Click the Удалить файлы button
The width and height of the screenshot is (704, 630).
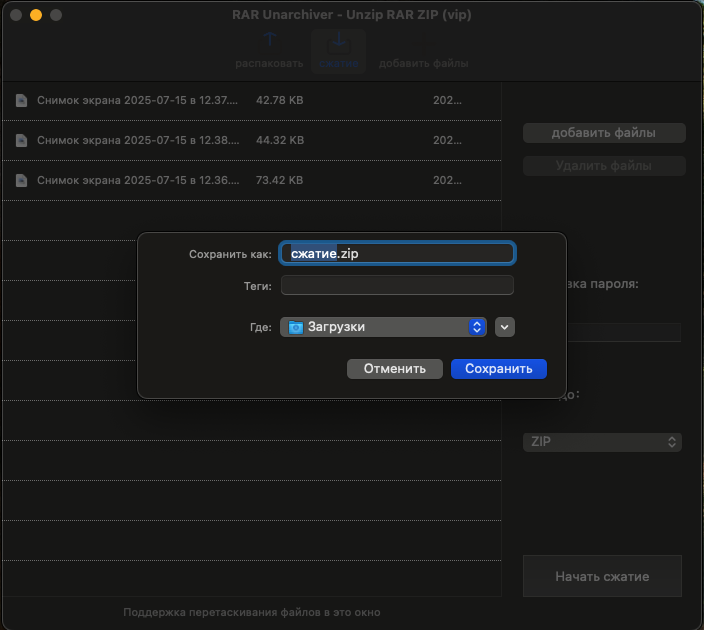603,166
